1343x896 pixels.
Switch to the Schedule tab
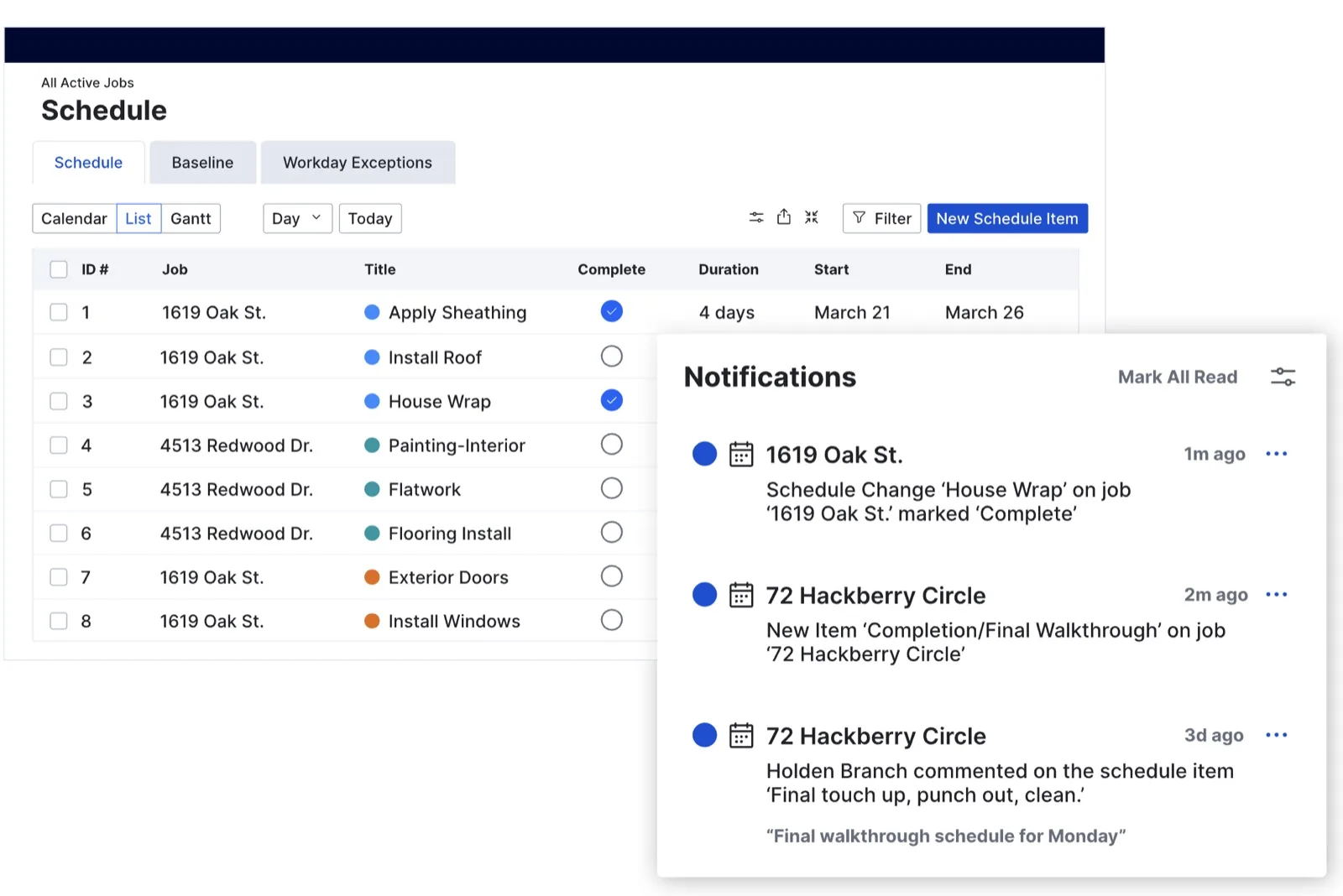[88, 163]
